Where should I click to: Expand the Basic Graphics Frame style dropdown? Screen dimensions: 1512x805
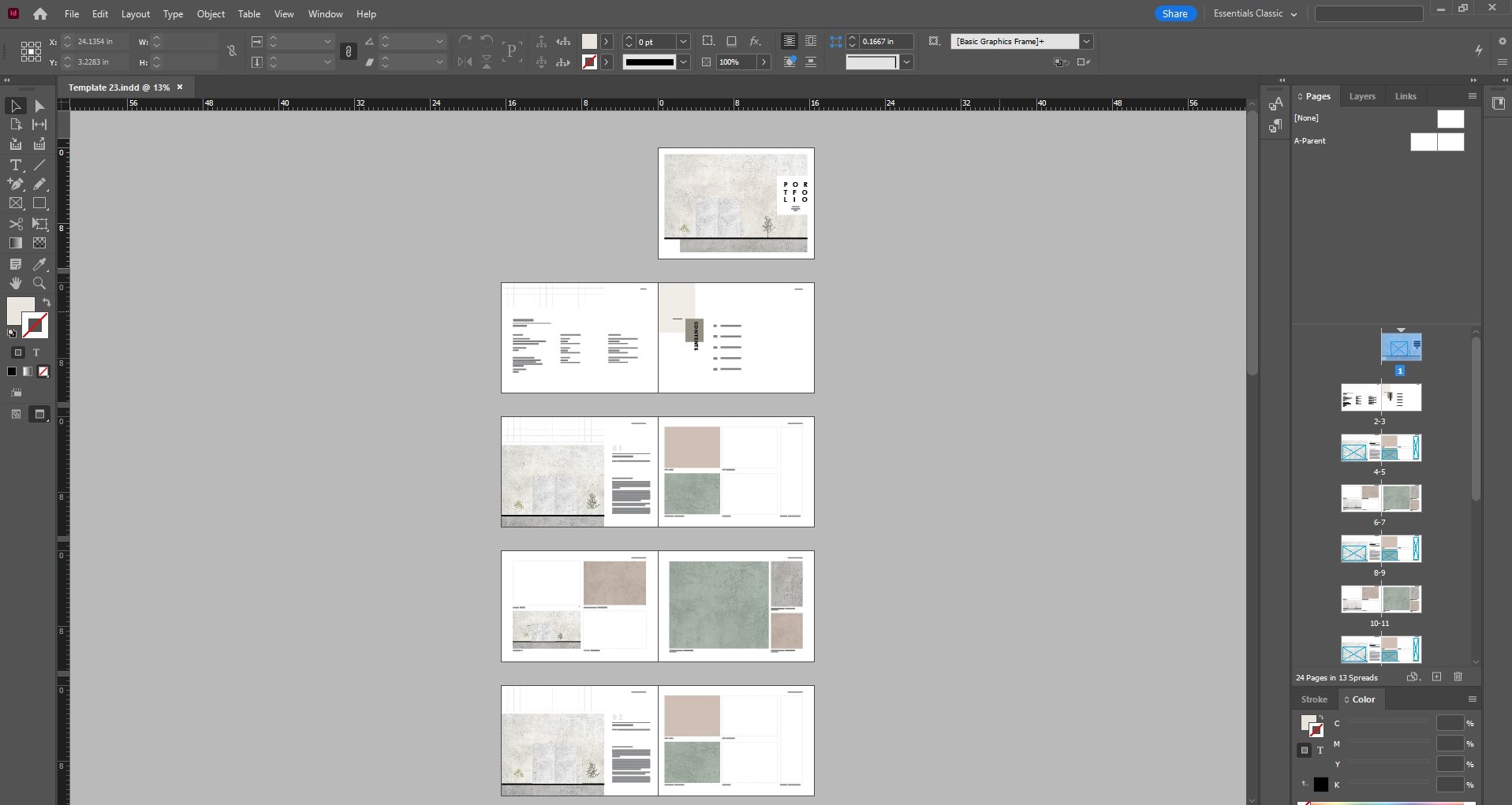click(1086, 41)
